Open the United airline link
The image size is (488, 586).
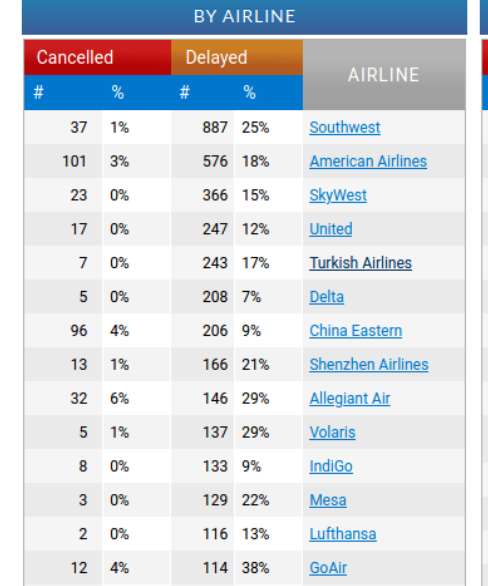pos(331,229)
